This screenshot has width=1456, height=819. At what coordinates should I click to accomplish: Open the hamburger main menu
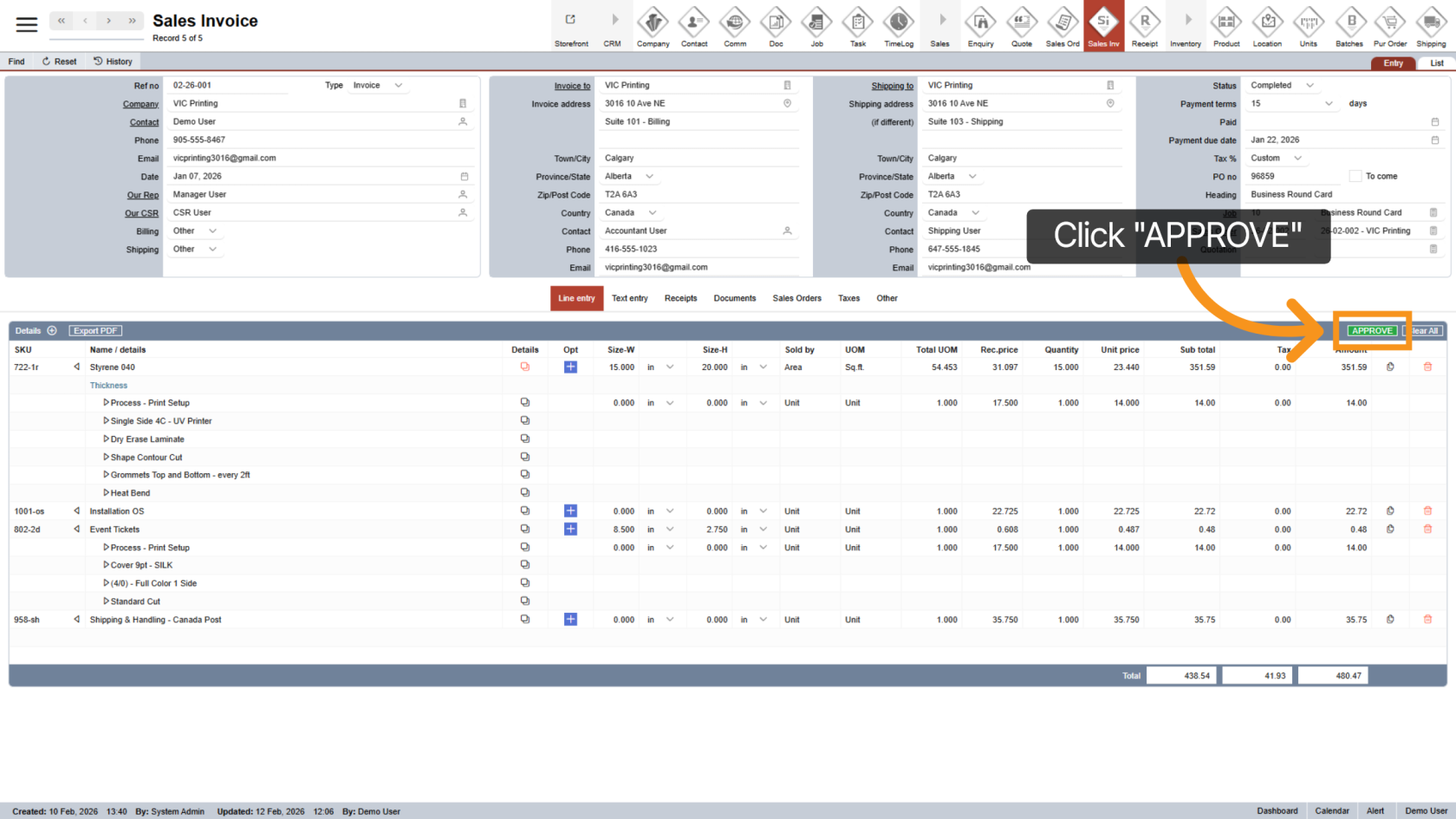click(x=27, y=24)
